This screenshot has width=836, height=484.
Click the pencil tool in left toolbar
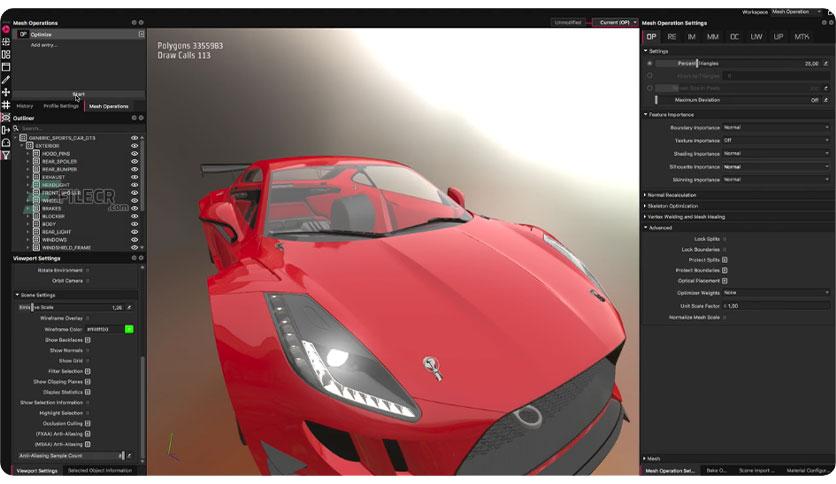pos(6,79)
